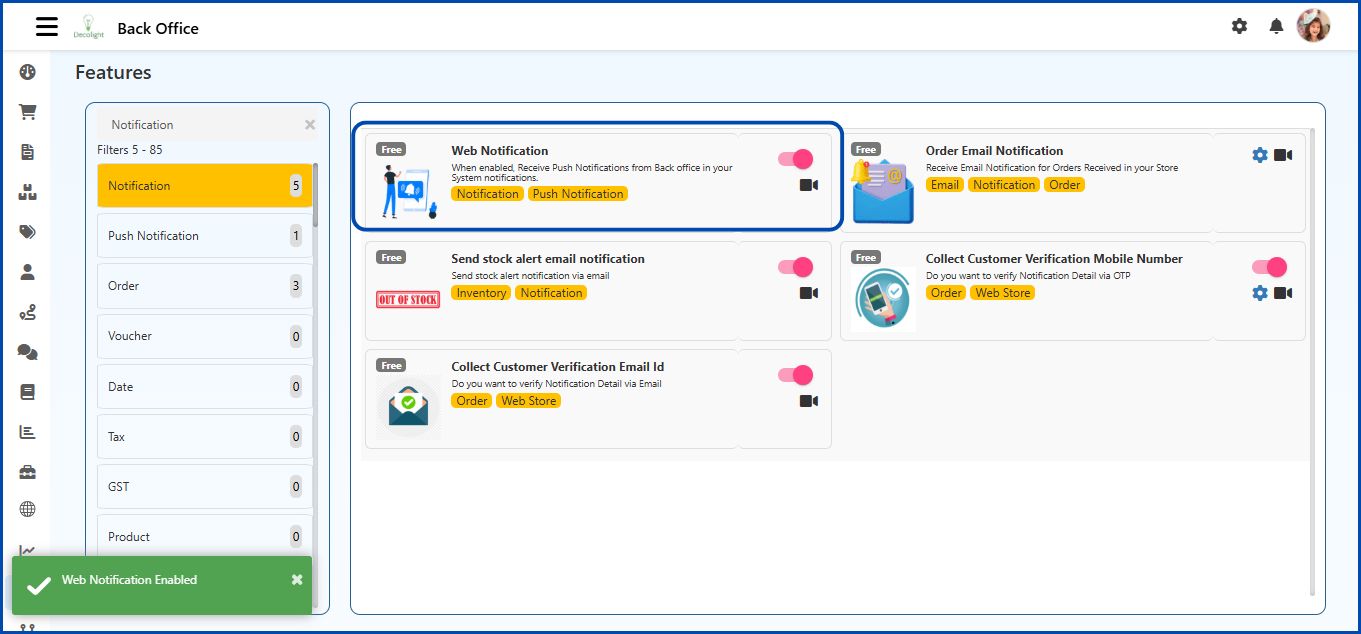Open the user profile avatar picture

click(x=1314, y=25)
